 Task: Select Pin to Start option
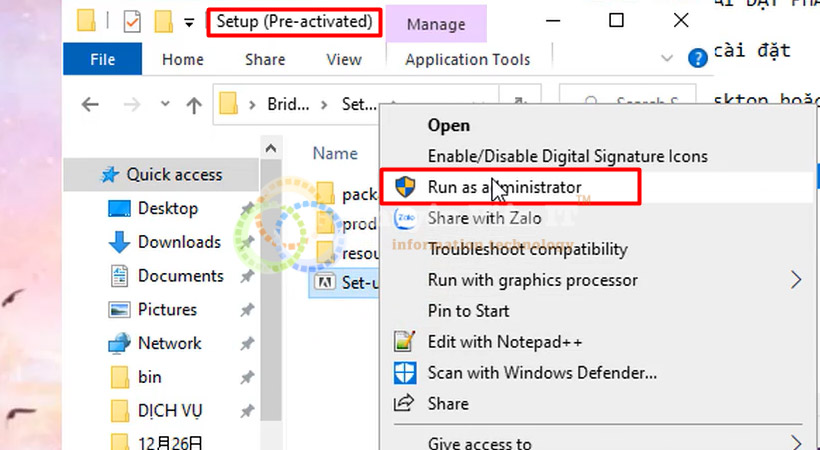468,311
